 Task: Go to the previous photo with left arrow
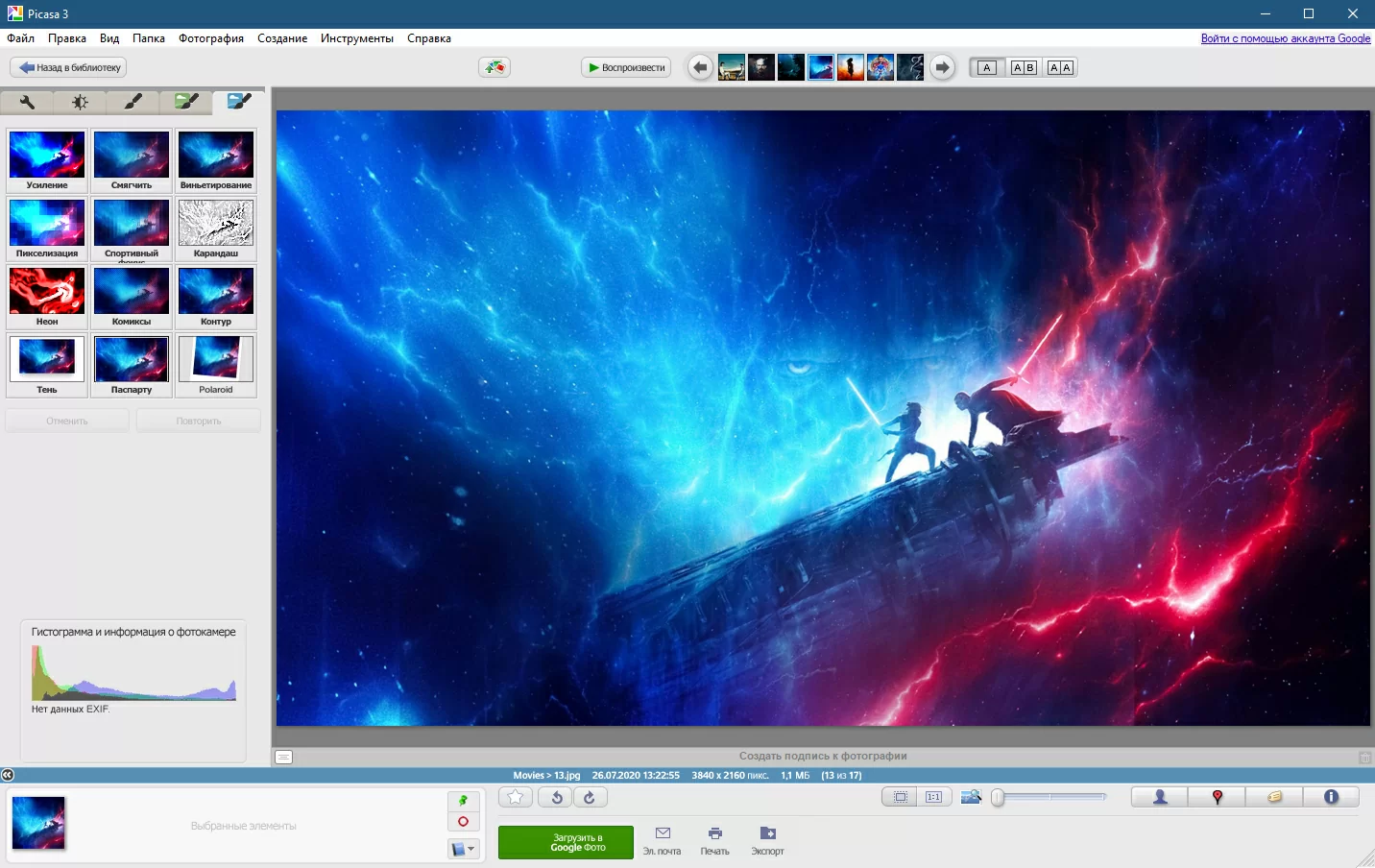700,67
